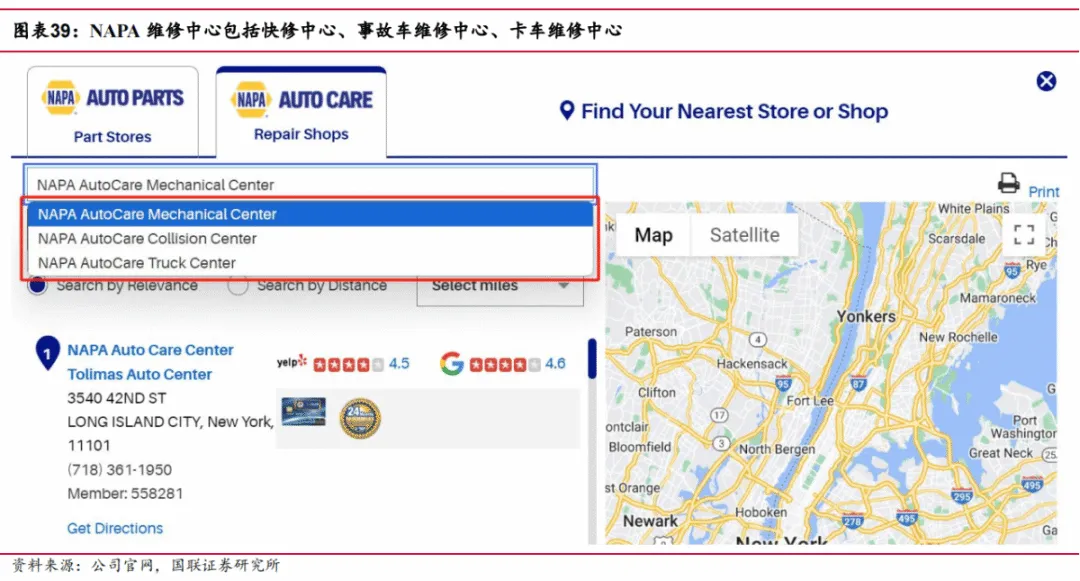
Task: Click the Hackensack label on the map
Action: click(x=751, y=363)
